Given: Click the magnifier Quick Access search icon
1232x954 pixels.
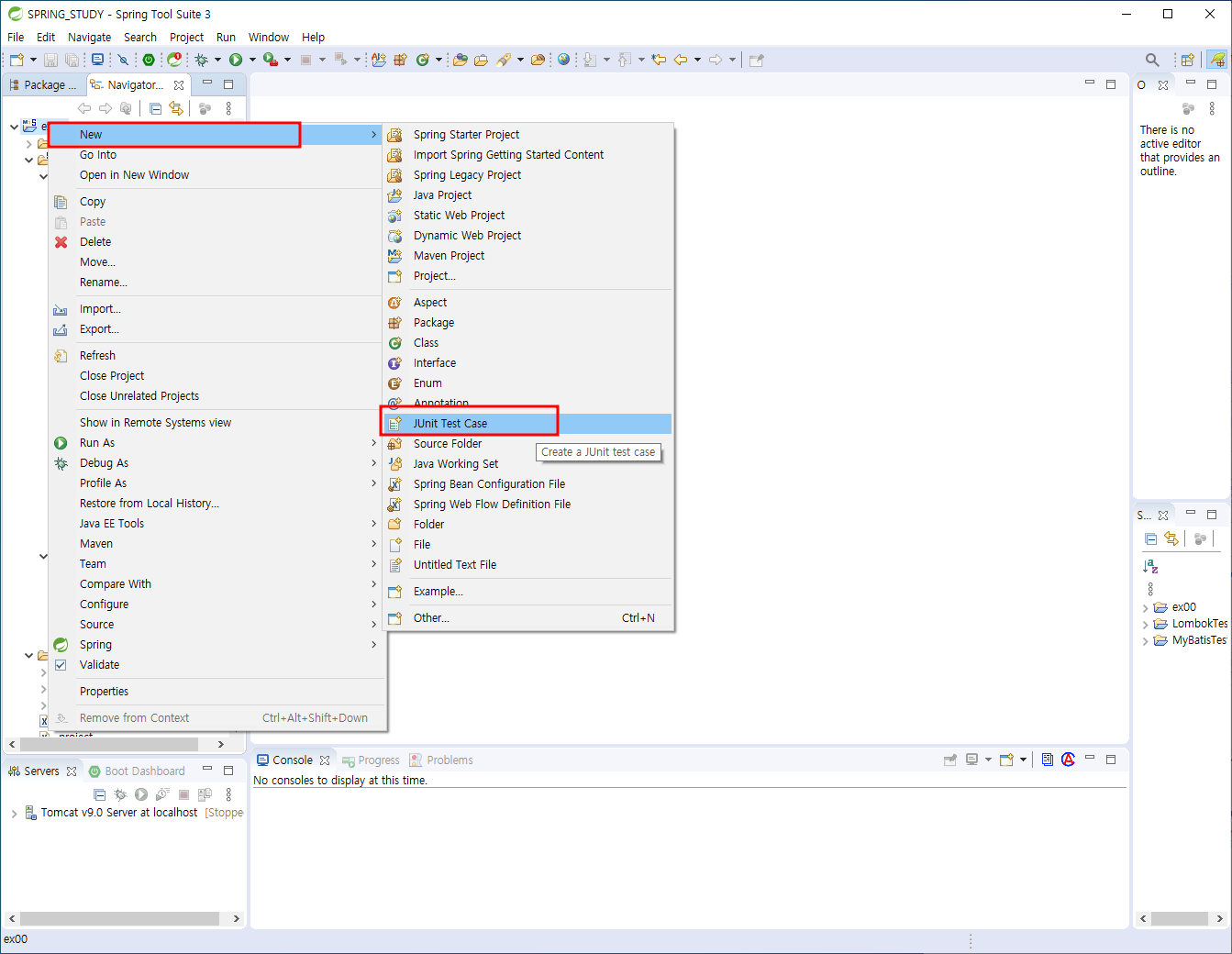Looking at the screenshot, I should 1152,60.
